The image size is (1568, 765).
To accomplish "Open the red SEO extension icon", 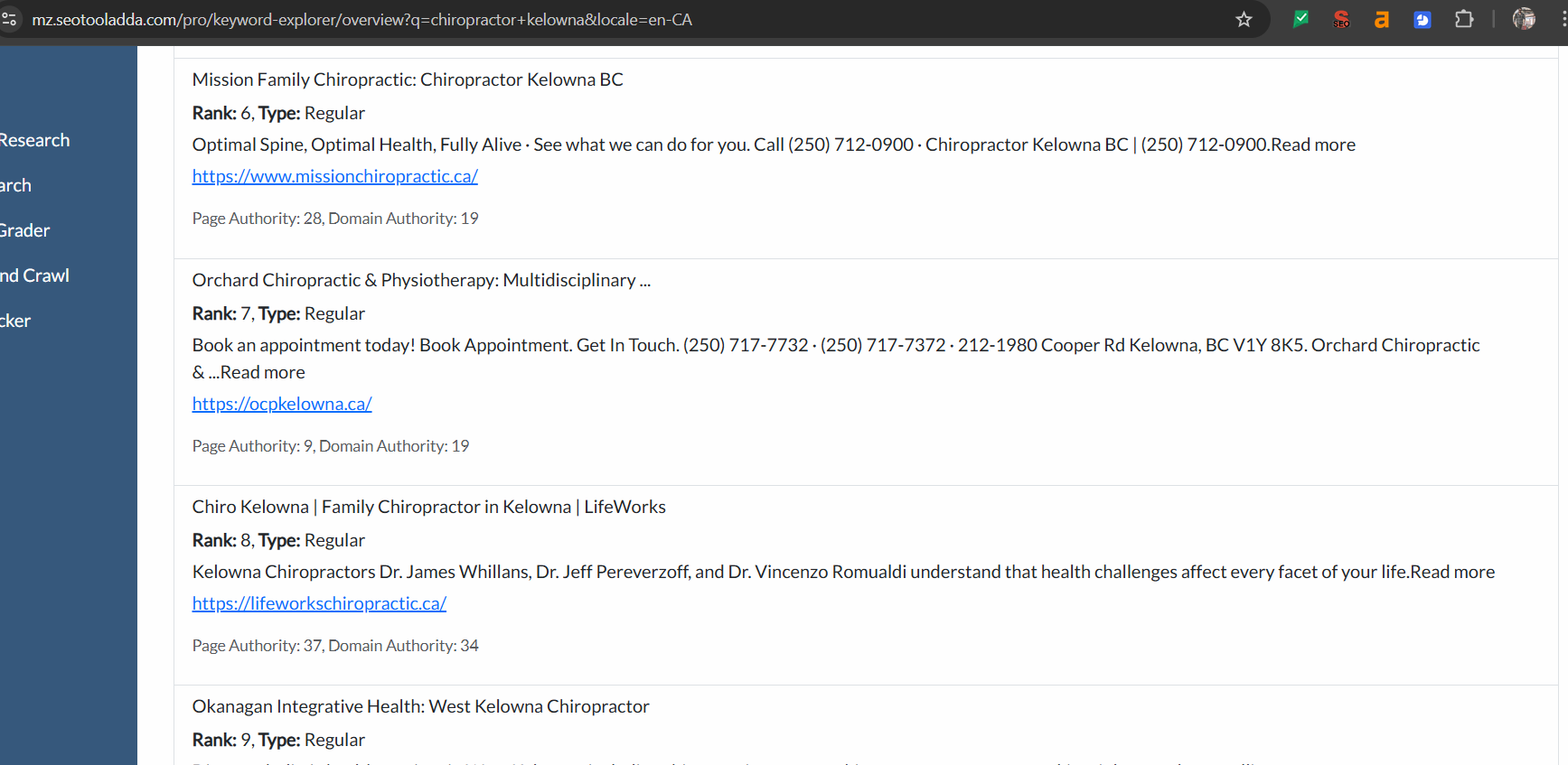I will 1341,19.
